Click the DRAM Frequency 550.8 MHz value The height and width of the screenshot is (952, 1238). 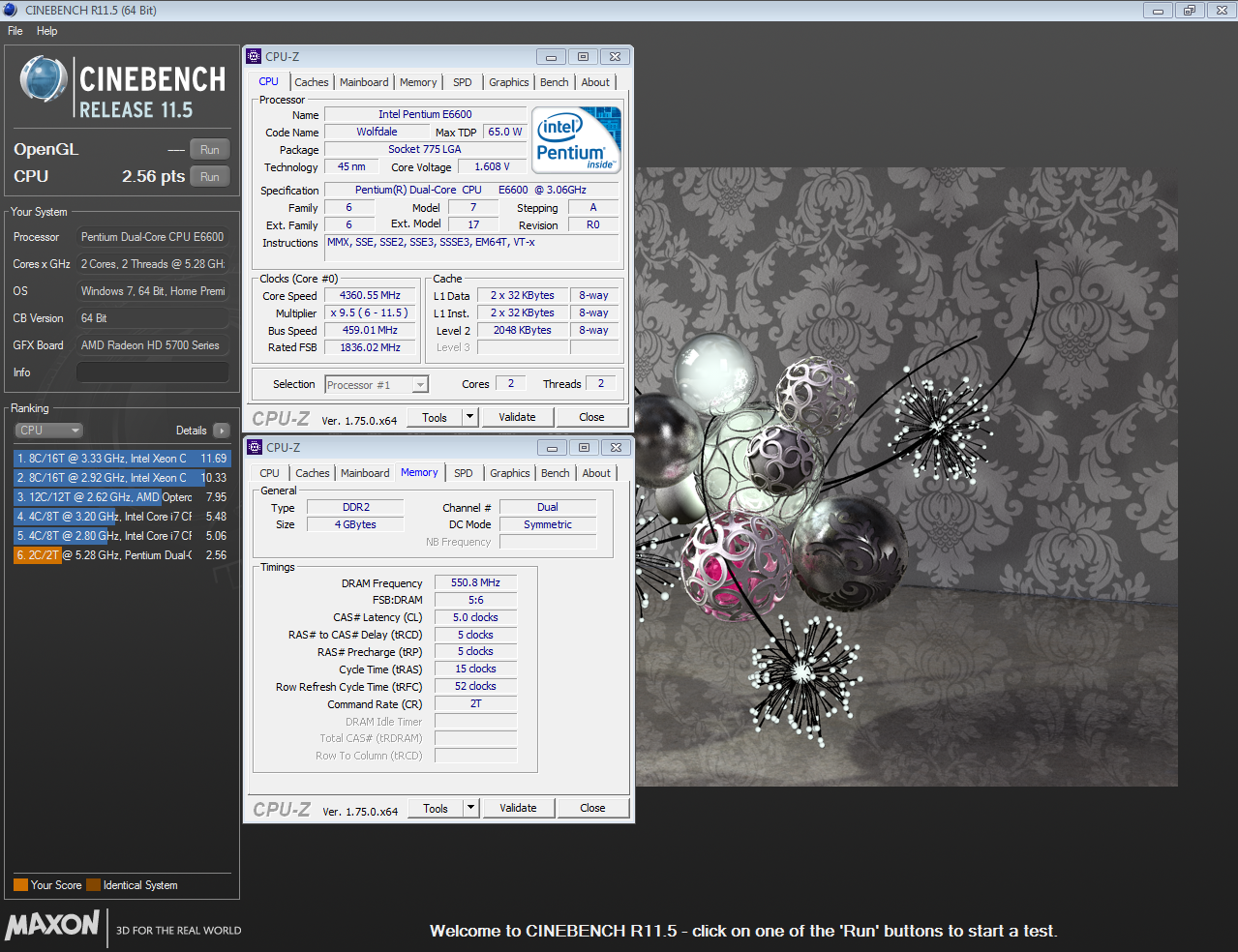coord(475,583)
